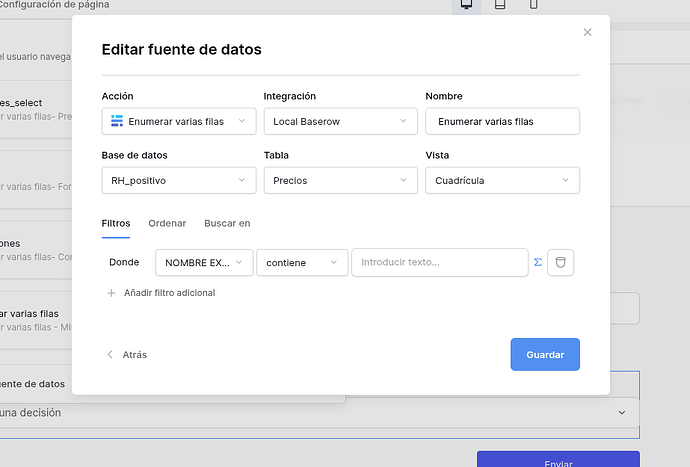Screen dimensions: 690x467
Task: Open Base de datos dropdown RH_positivo
Action: click(179, 180)
